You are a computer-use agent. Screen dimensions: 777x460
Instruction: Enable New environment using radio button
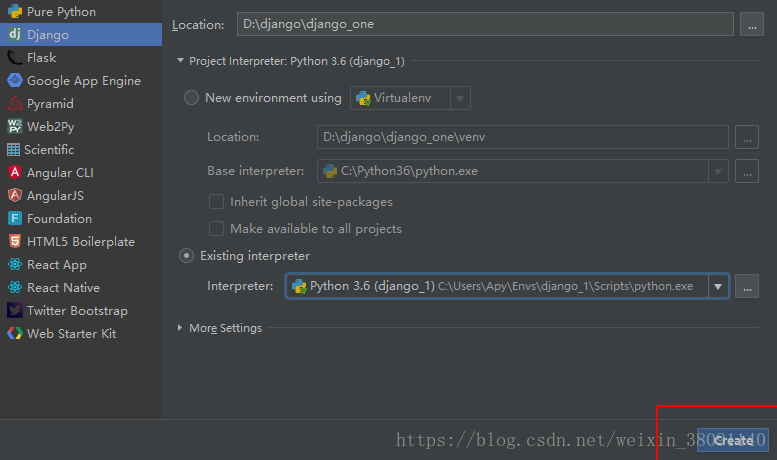[x=191, y=98]
